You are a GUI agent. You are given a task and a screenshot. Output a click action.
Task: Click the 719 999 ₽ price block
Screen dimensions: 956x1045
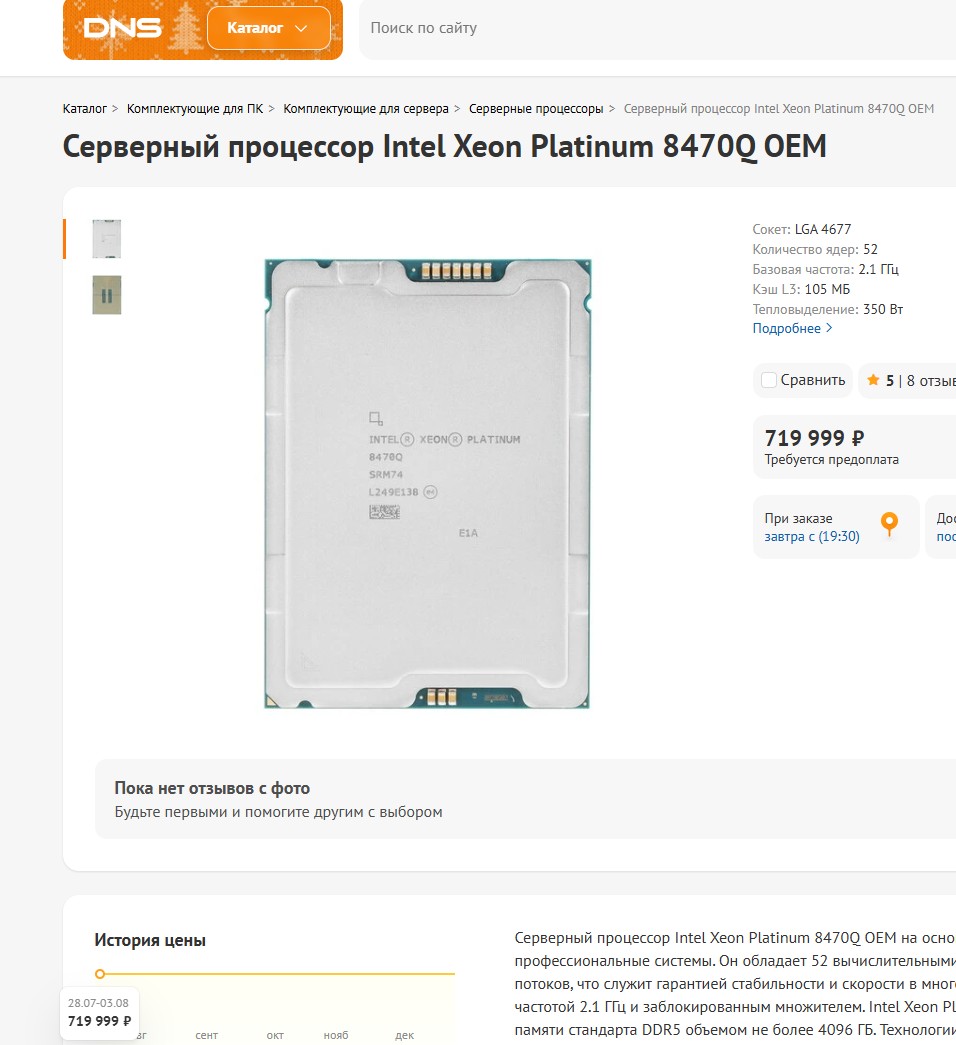[855, 447]
